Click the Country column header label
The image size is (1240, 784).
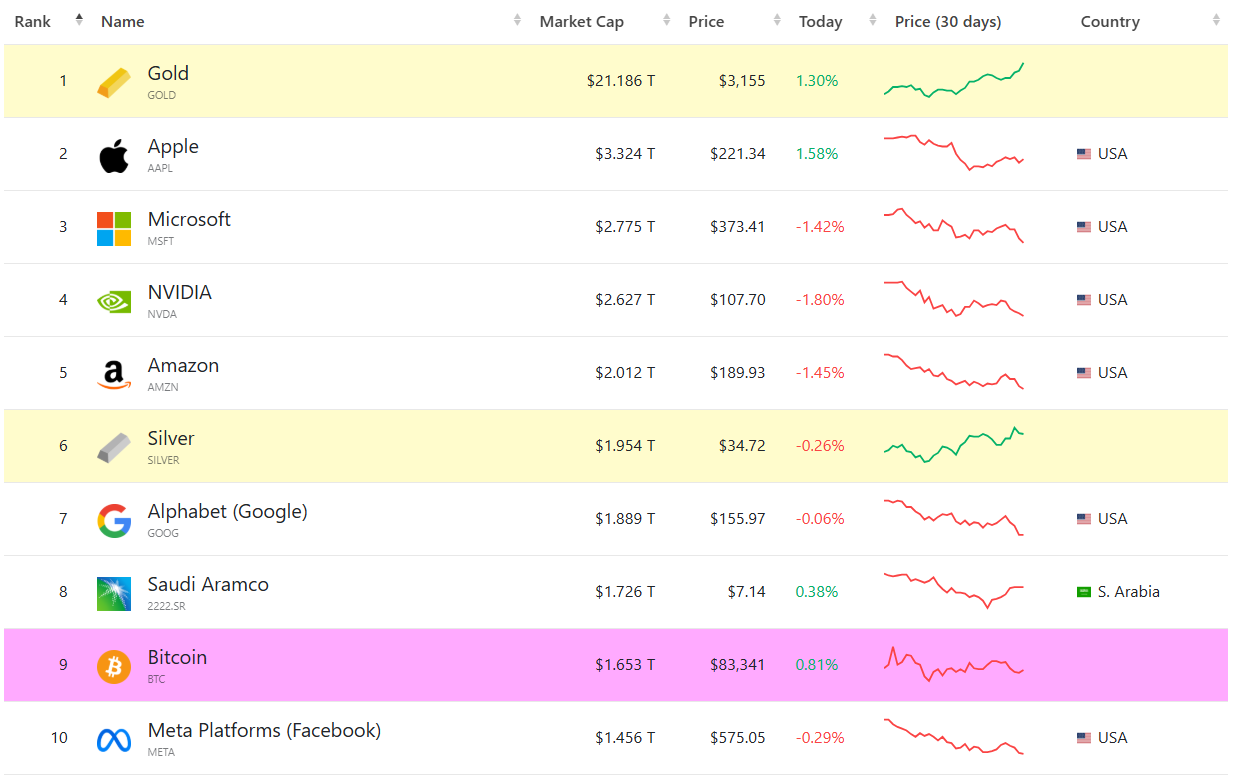click(x=1110, y=22)
